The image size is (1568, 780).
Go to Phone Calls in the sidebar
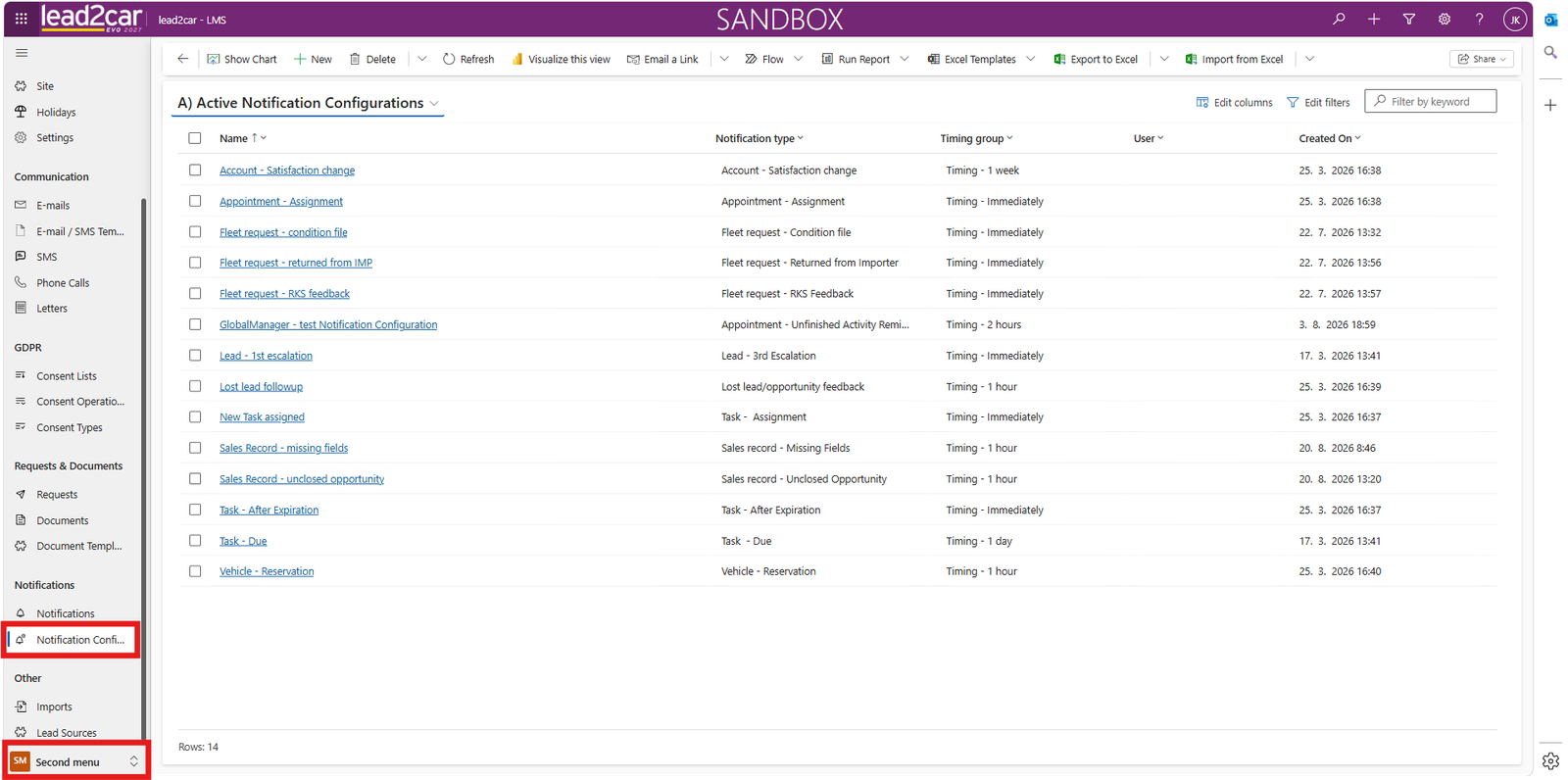point(63,282)
